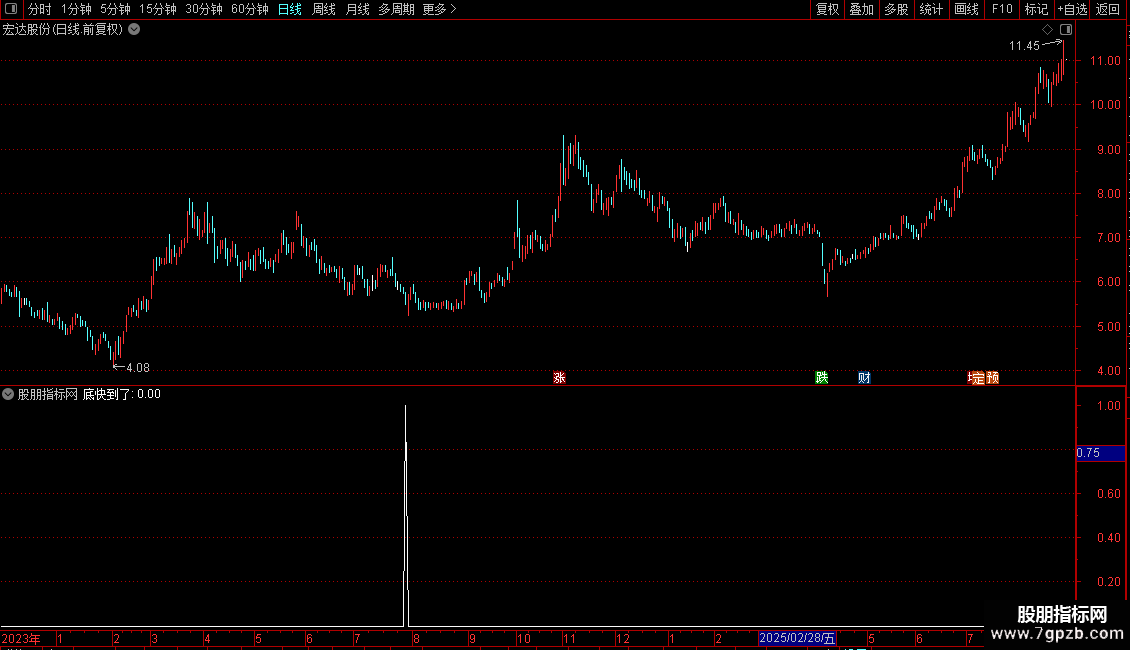Click the 复权 adjustment button

(827, 9)
